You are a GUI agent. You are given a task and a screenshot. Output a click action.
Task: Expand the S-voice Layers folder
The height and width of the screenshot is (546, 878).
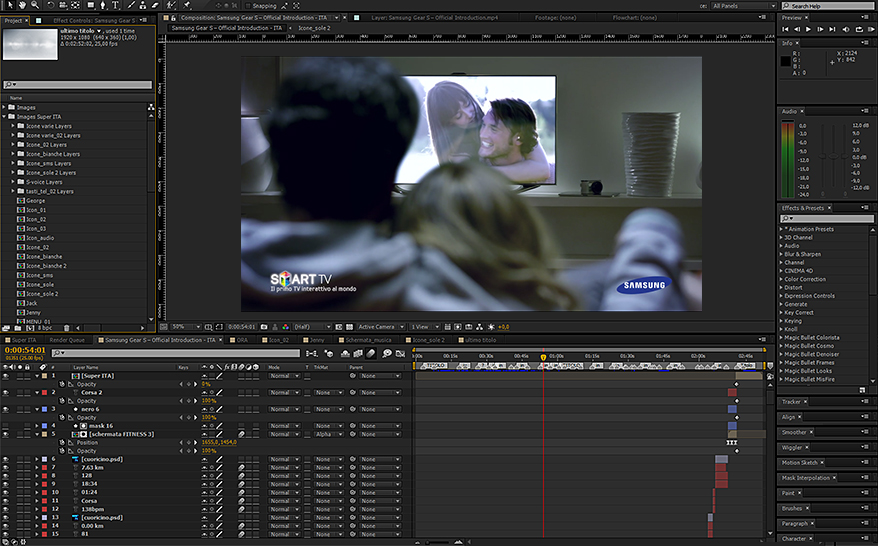pos(13,181)
